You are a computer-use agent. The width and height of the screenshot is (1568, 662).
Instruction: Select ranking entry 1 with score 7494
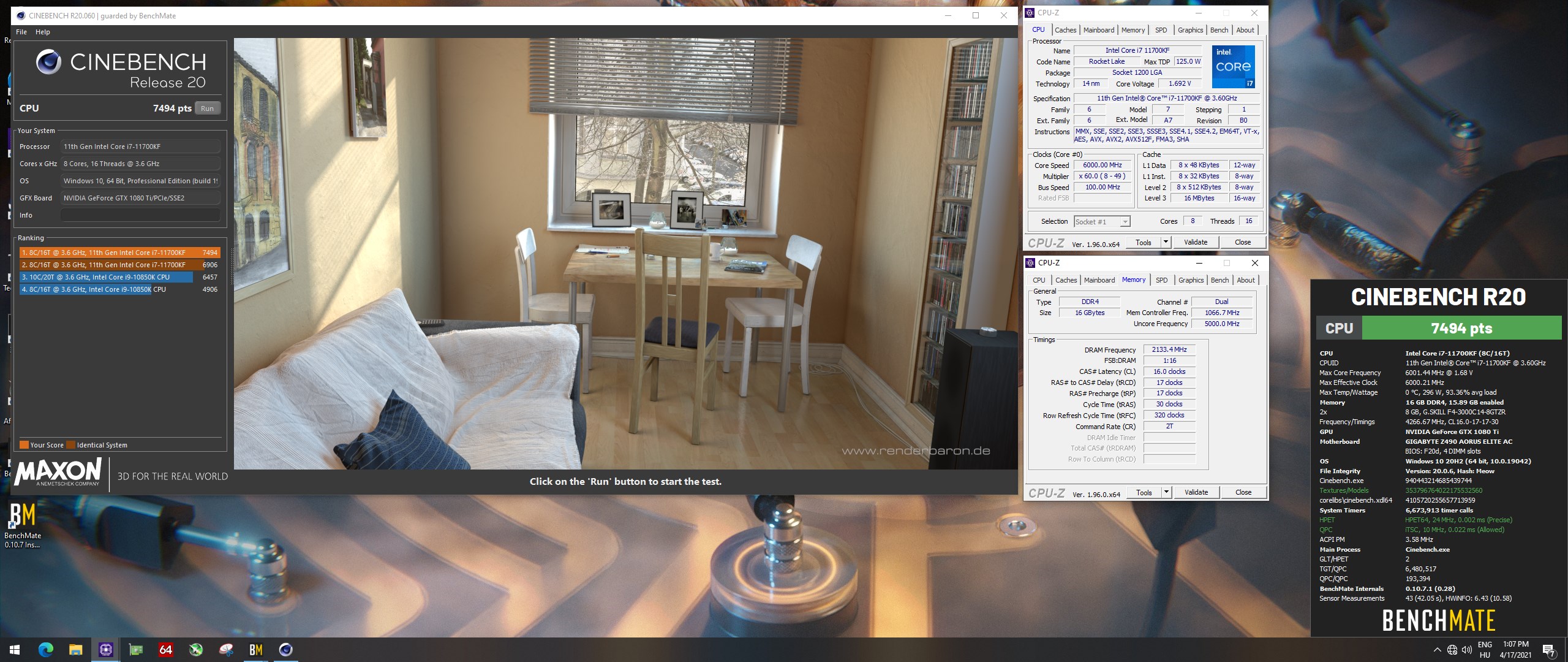coord(119,253)
